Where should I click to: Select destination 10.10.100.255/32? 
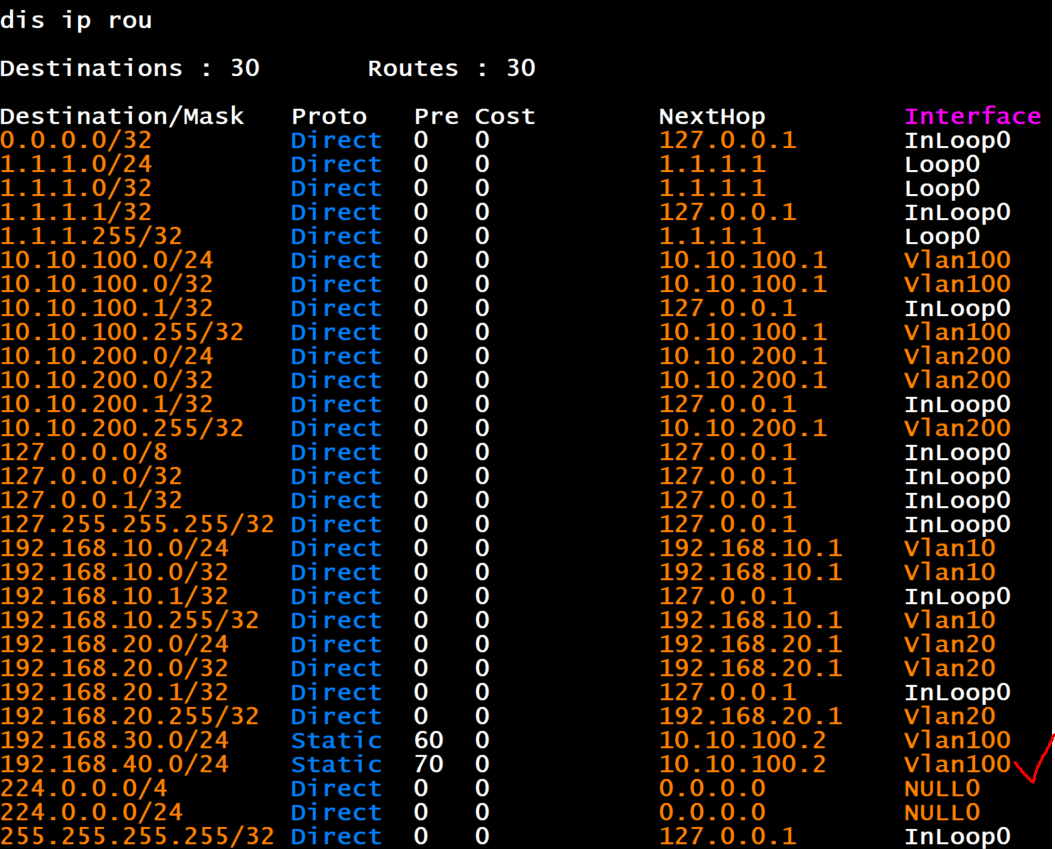122,332
